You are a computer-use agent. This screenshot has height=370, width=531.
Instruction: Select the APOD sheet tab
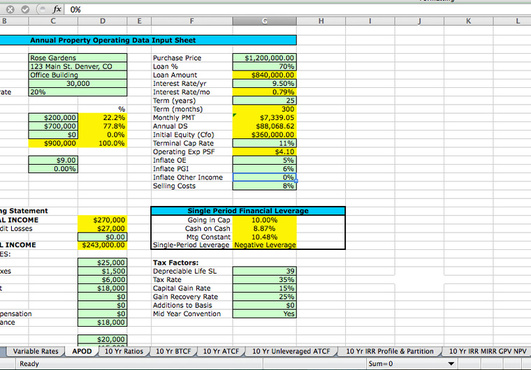point(82,351)
